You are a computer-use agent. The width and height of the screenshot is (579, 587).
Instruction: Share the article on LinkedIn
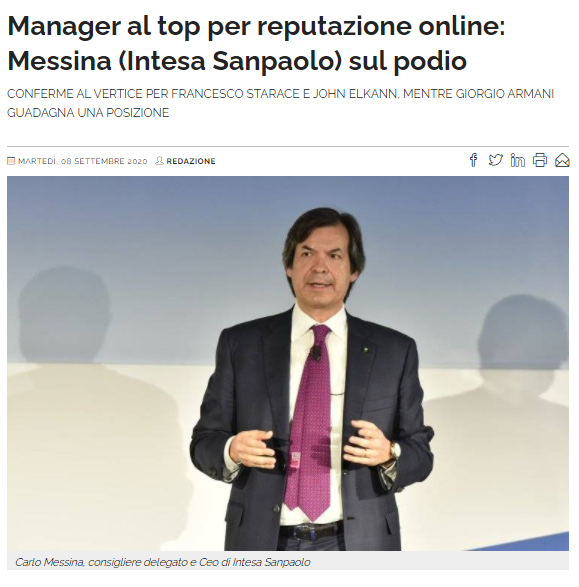tap(518, 160)
